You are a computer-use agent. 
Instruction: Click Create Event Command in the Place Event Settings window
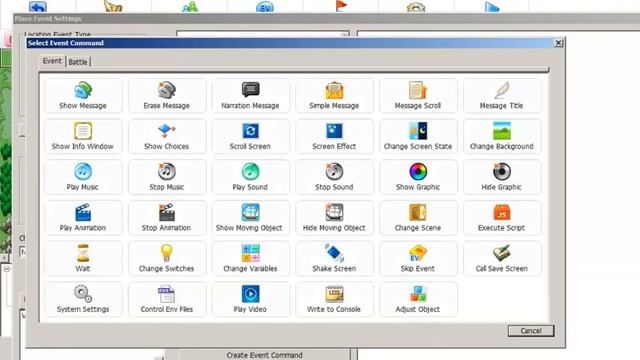(x=264, y=355)
